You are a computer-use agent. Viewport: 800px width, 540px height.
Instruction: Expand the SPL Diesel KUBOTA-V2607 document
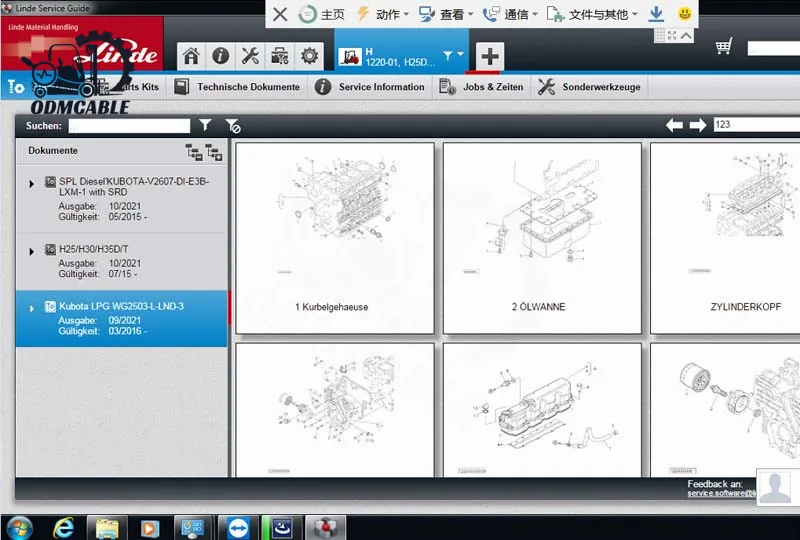[x=32, y=183]
